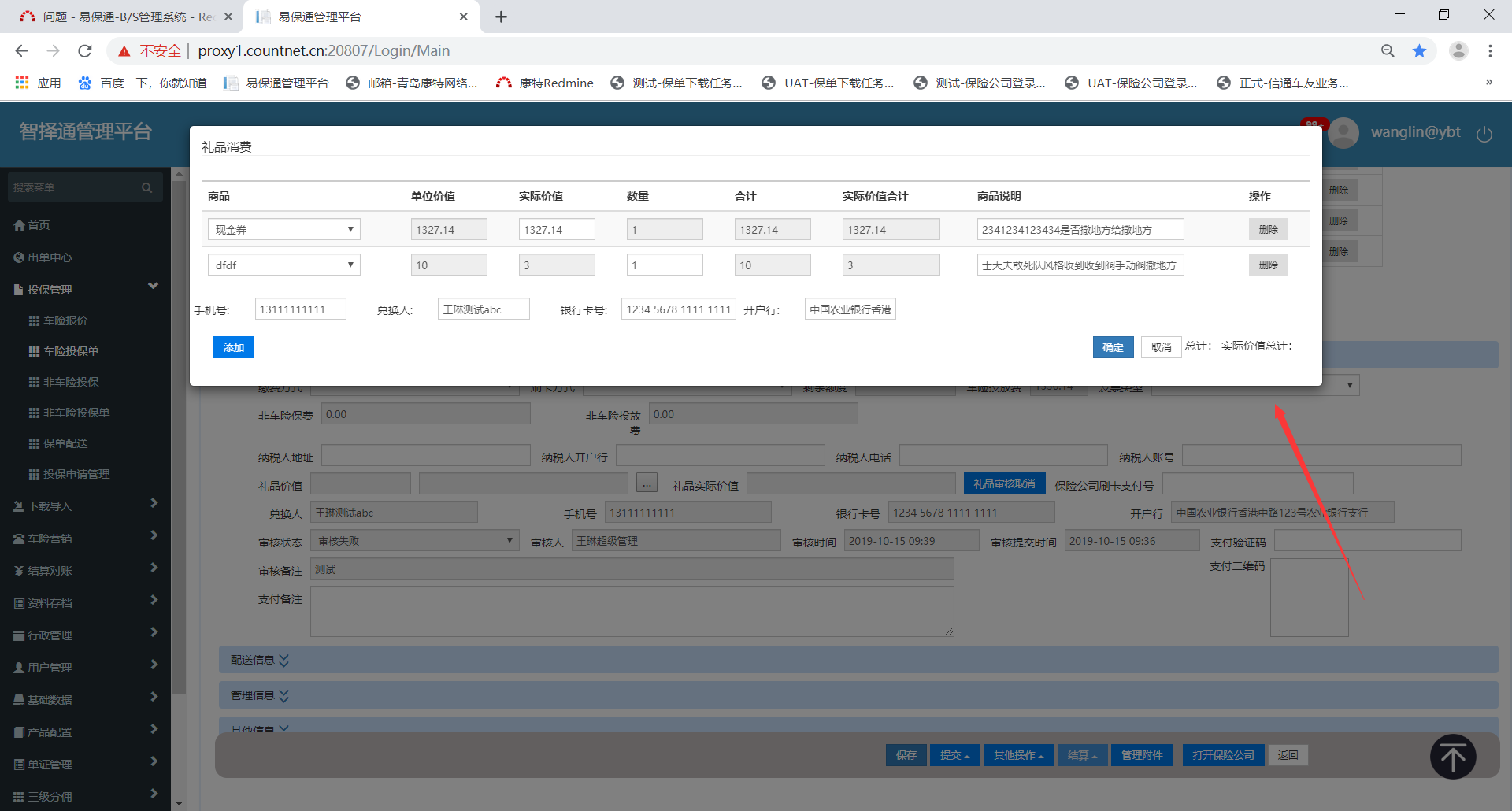Click the browser zoom magnifier icon
This screenshot has height=811, width=1512.
(x=1388, y=51)
